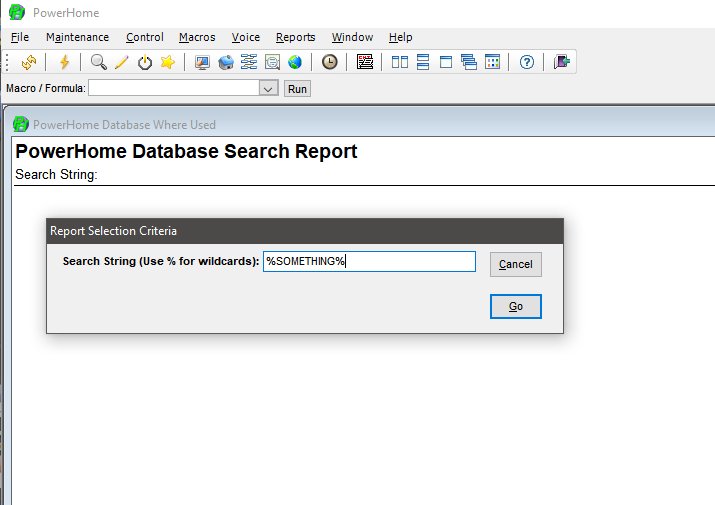The width and height of the screenshot is (715, 505).
Task: Click the 'Search String:' report label
Action: pyautogui.click(x=56, y=175)
